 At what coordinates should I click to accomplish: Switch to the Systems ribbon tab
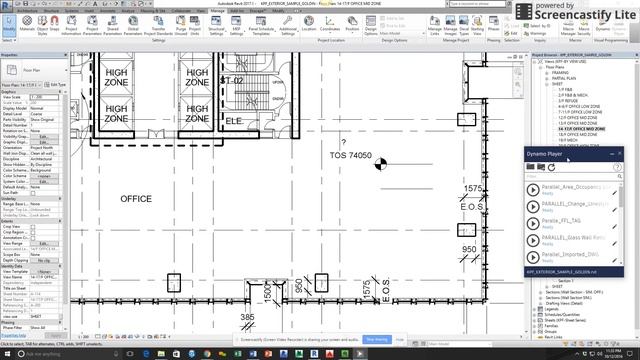[x=72, y=11]
